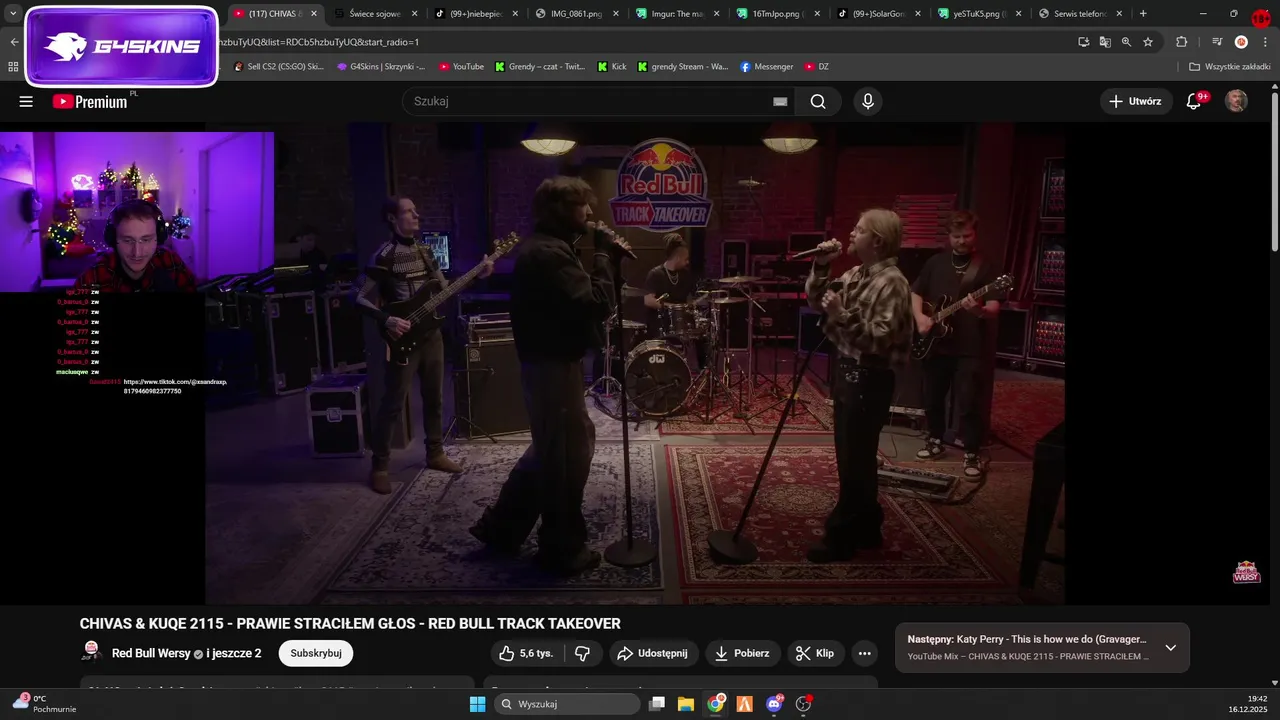
Task: Start voice search with microphone icon
Action: point(868,101)
